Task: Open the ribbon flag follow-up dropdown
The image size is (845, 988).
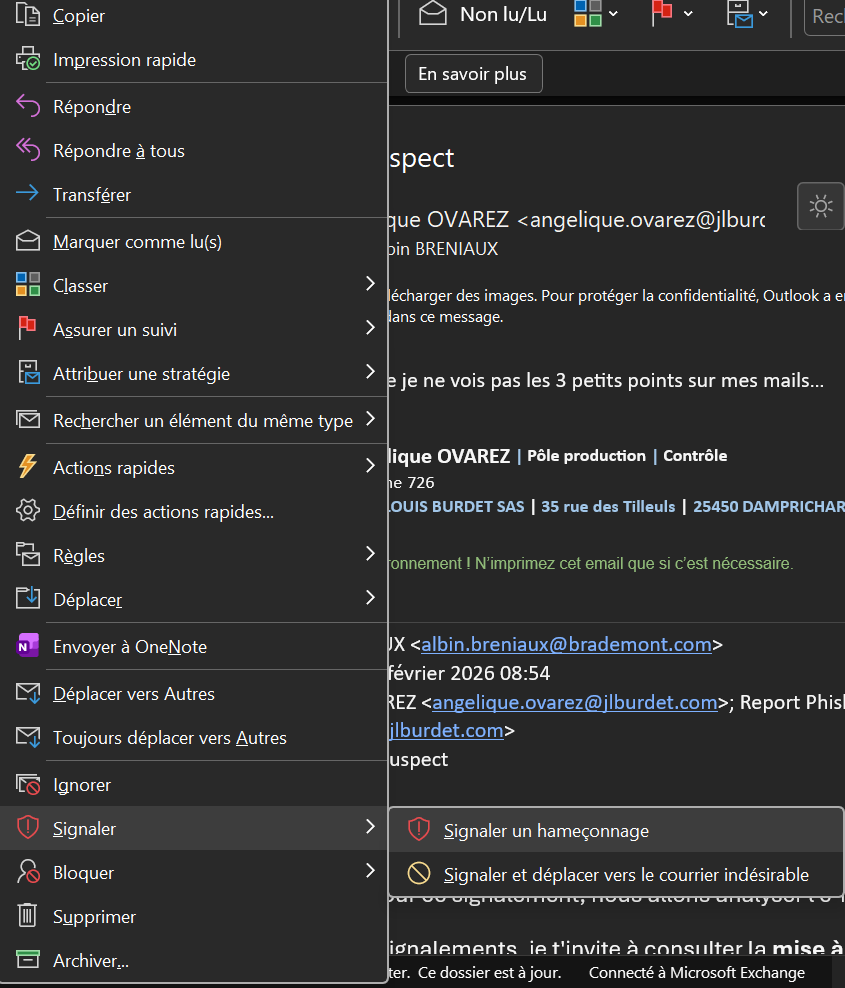Action: point(688,14)
